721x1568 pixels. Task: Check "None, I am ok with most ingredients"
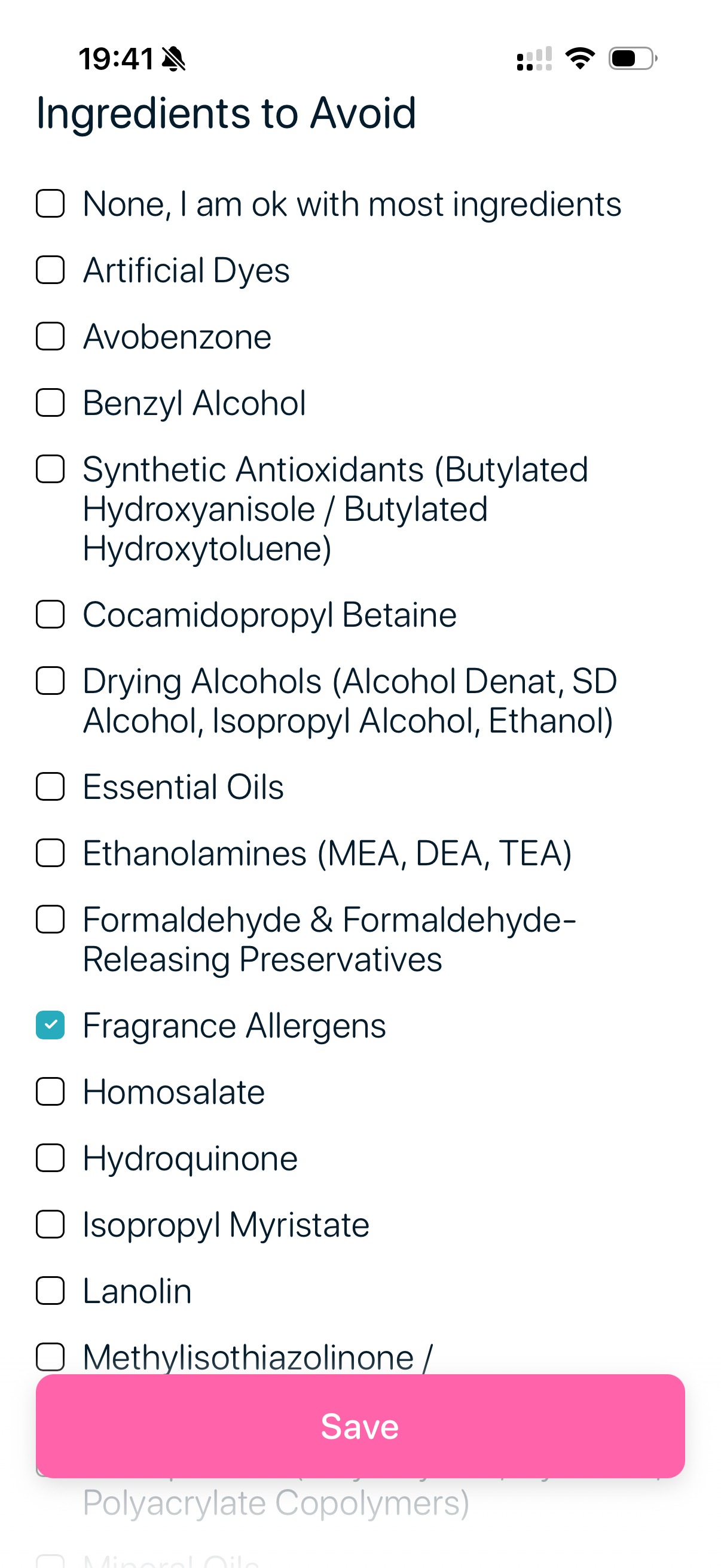(50, 203)
